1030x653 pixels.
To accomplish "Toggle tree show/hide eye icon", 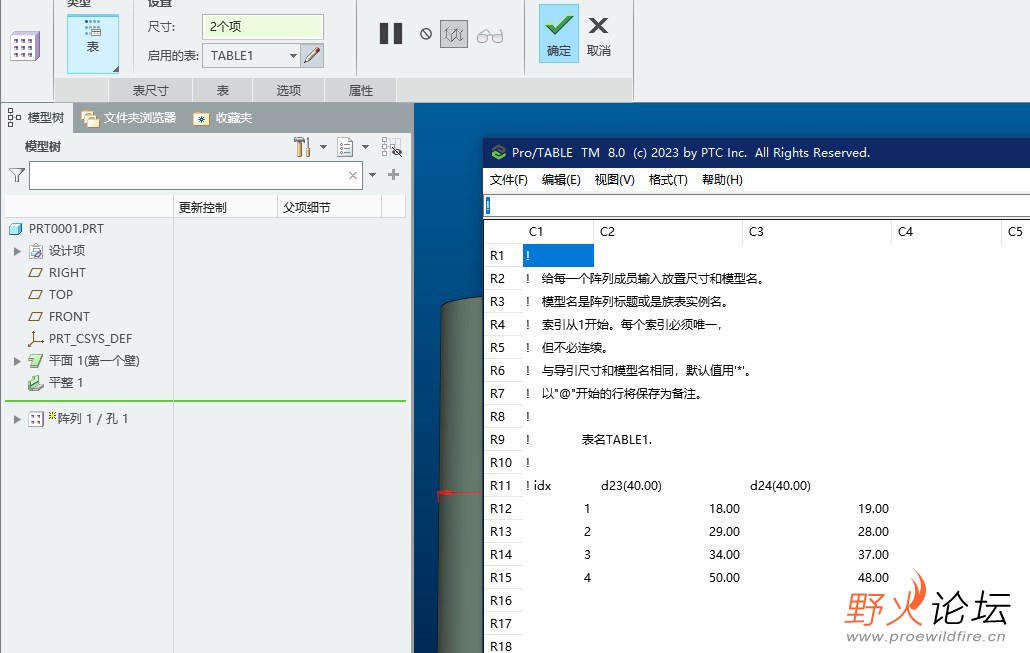I will click(392, 147).
